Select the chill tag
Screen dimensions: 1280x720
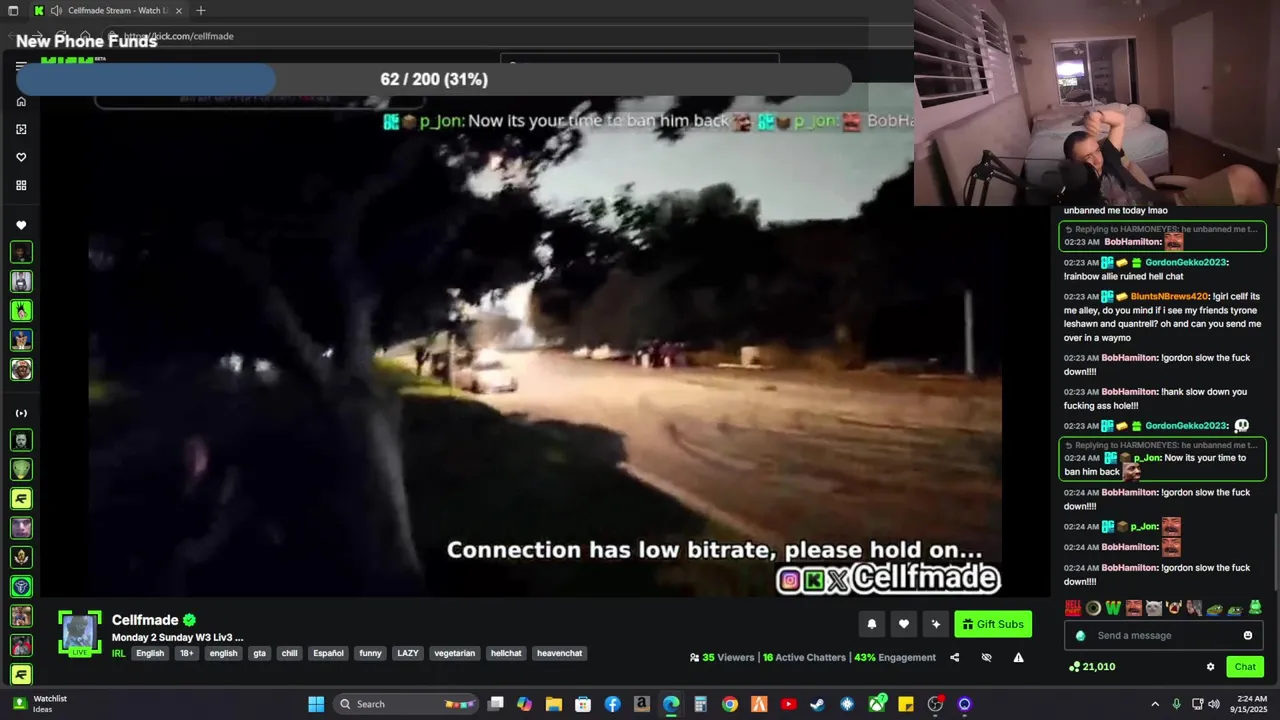pos(289,653)
